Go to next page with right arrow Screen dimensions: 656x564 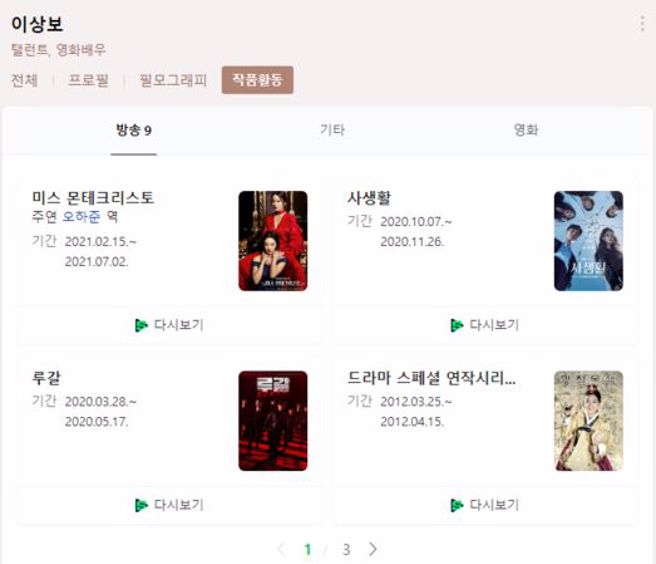pyautogui.click(x=373, y=549)
